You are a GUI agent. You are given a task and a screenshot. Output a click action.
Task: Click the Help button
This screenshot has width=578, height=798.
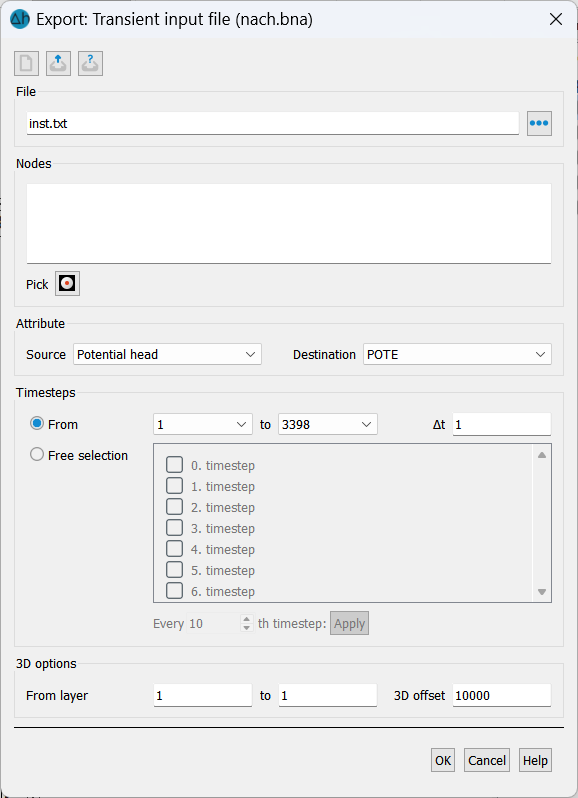[x=535, y=760]
